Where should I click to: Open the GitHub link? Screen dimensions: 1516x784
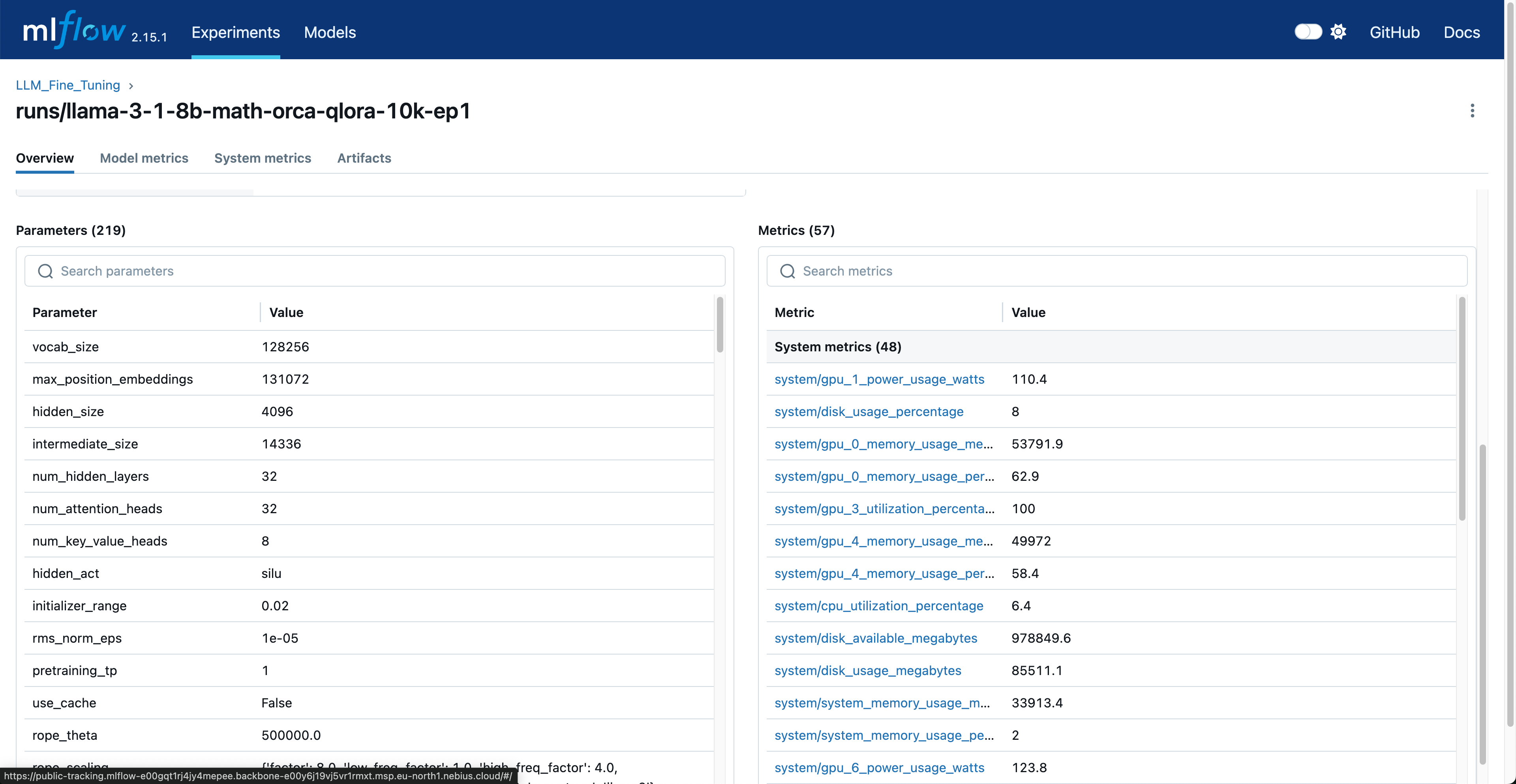pyautogui.click(x=1394, y=32)
